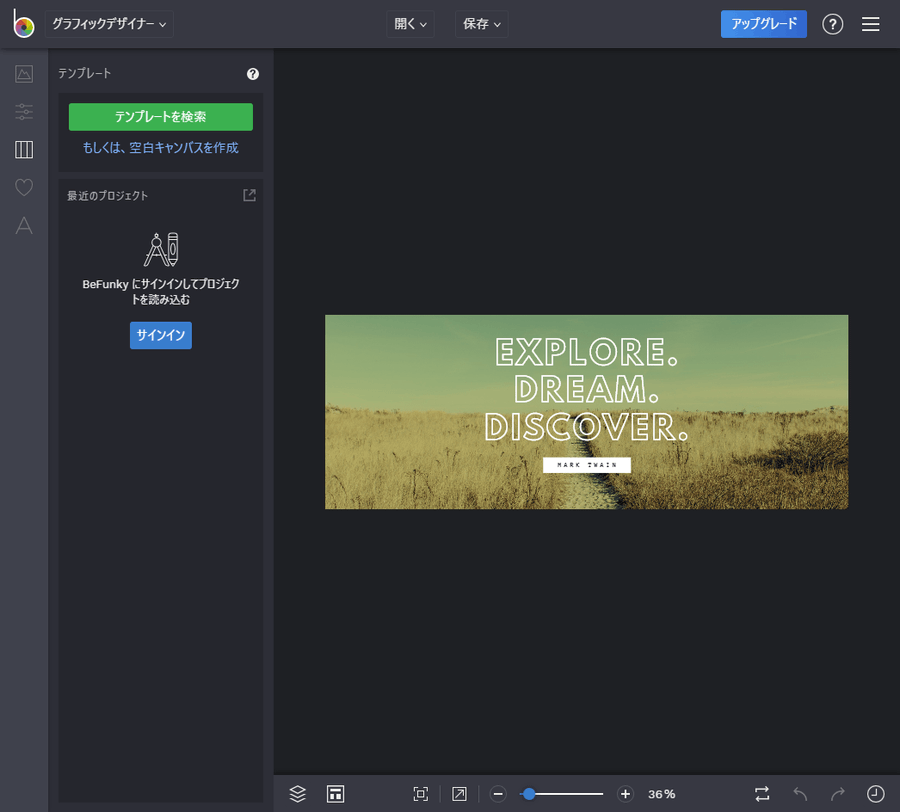Expand the グラフィックデザイナー dropdown
The height and width of the screenshot is (812, 900).
109,24
